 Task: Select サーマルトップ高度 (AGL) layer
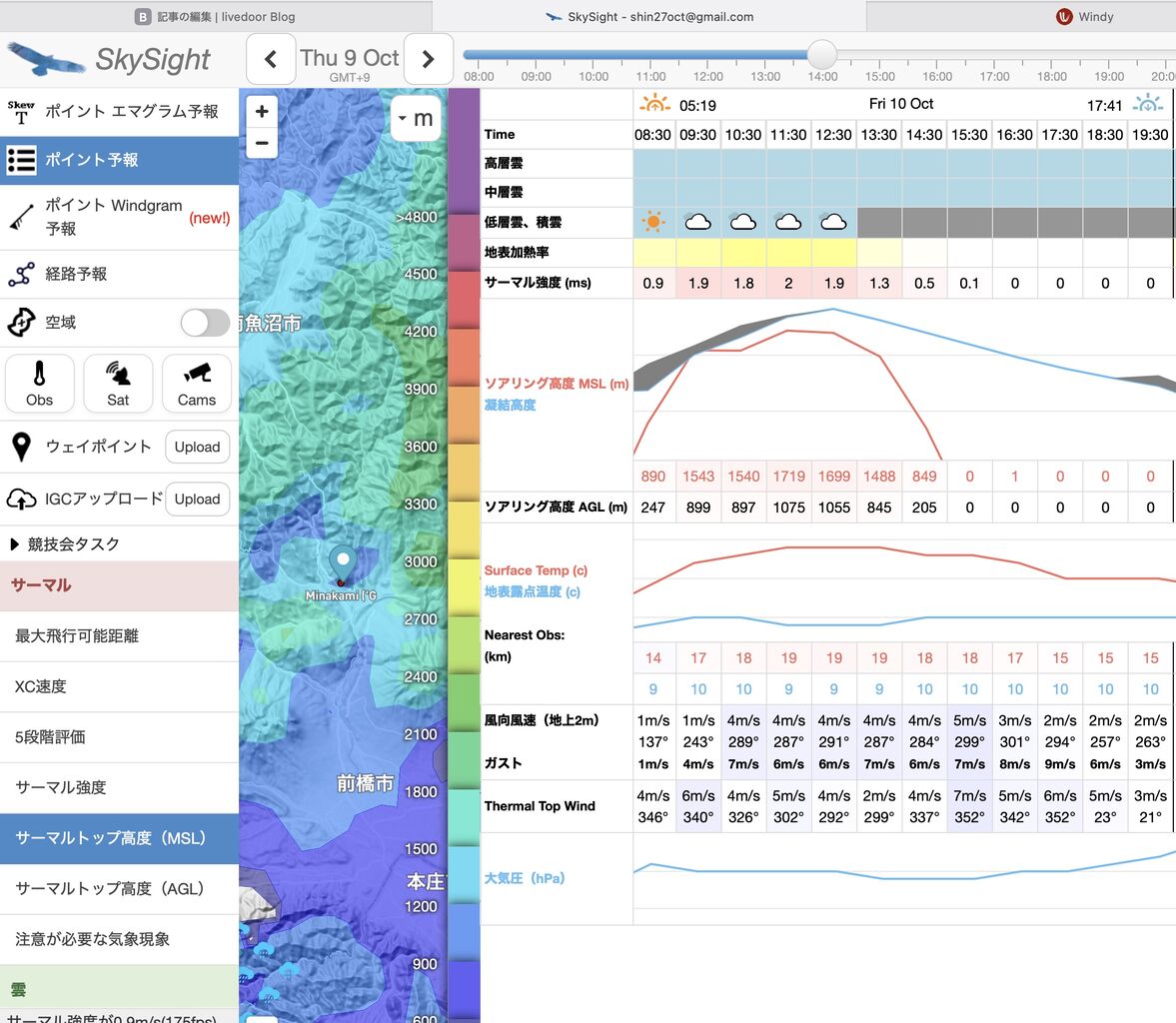click(119, 889)
